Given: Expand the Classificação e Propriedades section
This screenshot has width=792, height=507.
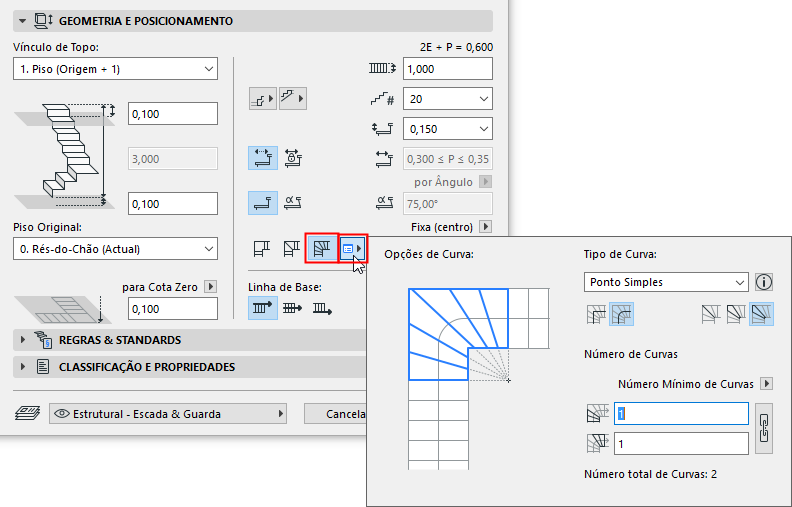Looking at the screenshot, I should pyautogui.click(x=24, y=367).
